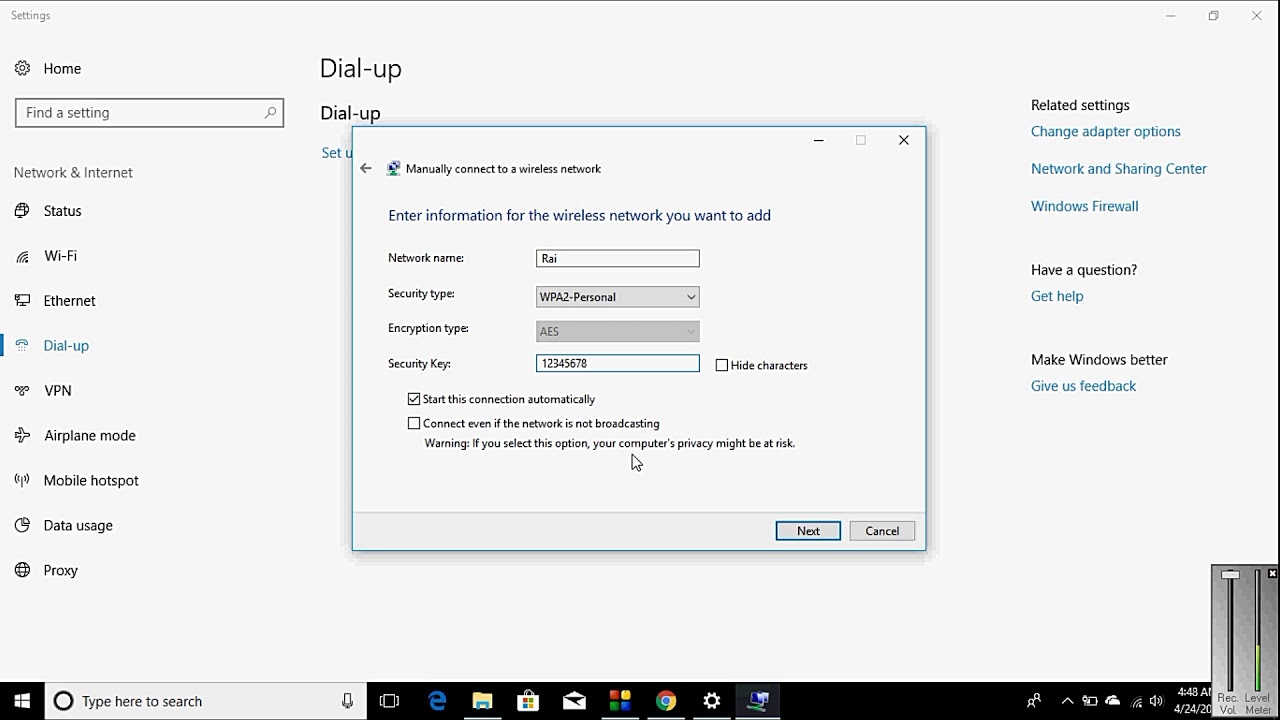Open Network and Sharing Center link
The image size is (1280, 720).
(1119, 169)
